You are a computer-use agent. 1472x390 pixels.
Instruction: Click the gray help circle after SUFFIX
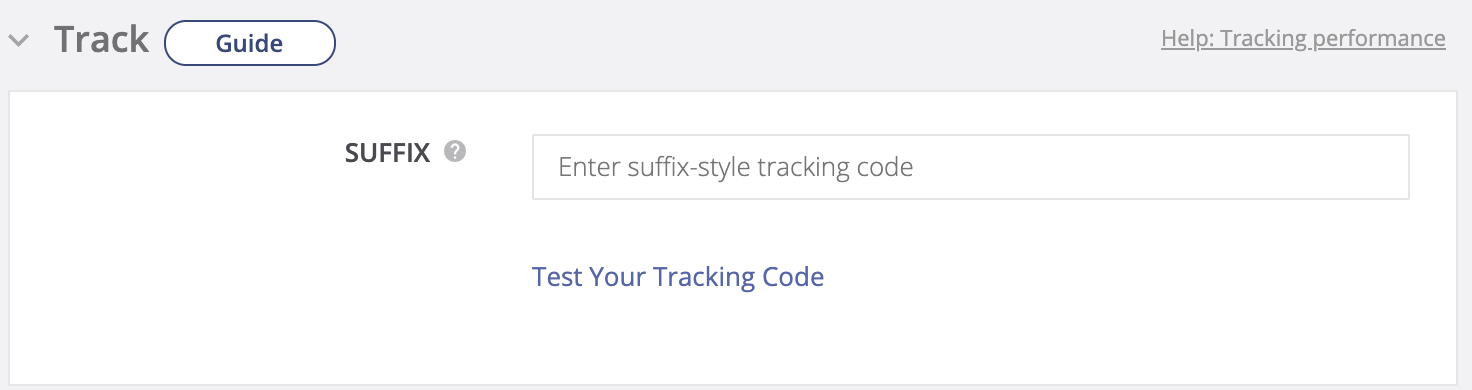[x=455, y=152]
